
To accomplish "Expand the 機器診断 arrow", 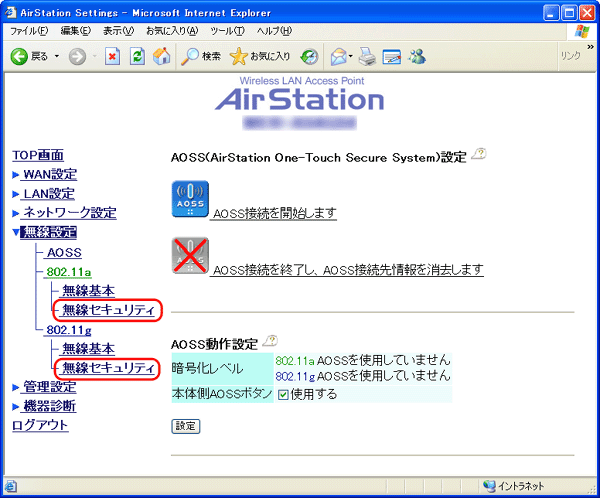I will tap(15, 407).
